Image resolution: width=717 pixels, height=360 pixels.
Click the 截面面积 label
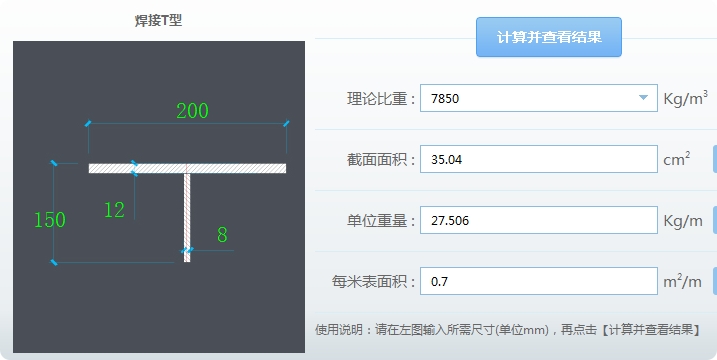tap(381, 159)
